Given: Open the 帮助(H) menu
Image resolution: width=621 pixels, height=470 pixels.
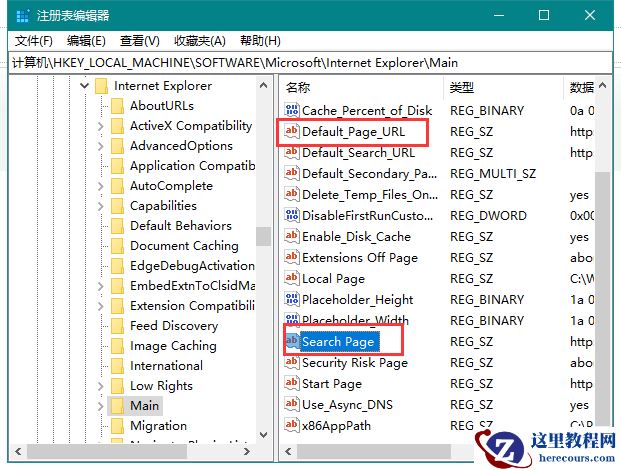Looking at the screenshot, I should tap(260, 40).
